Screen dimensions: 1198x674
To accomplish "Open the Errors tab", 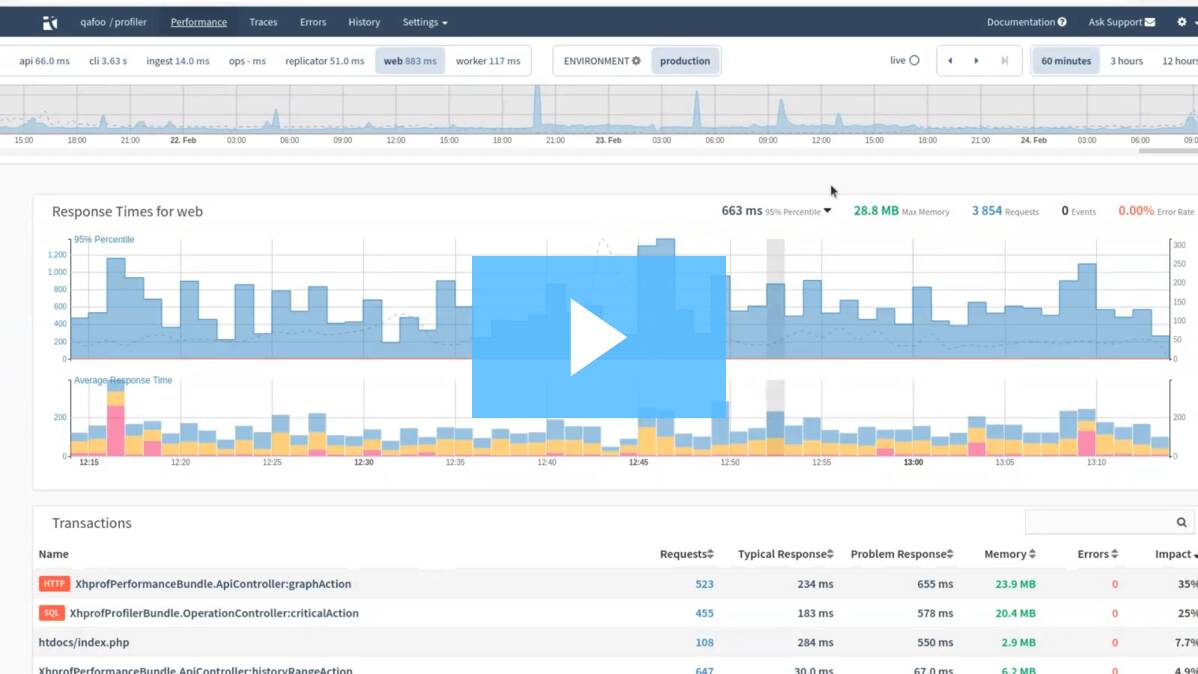I will click(312, 22).
